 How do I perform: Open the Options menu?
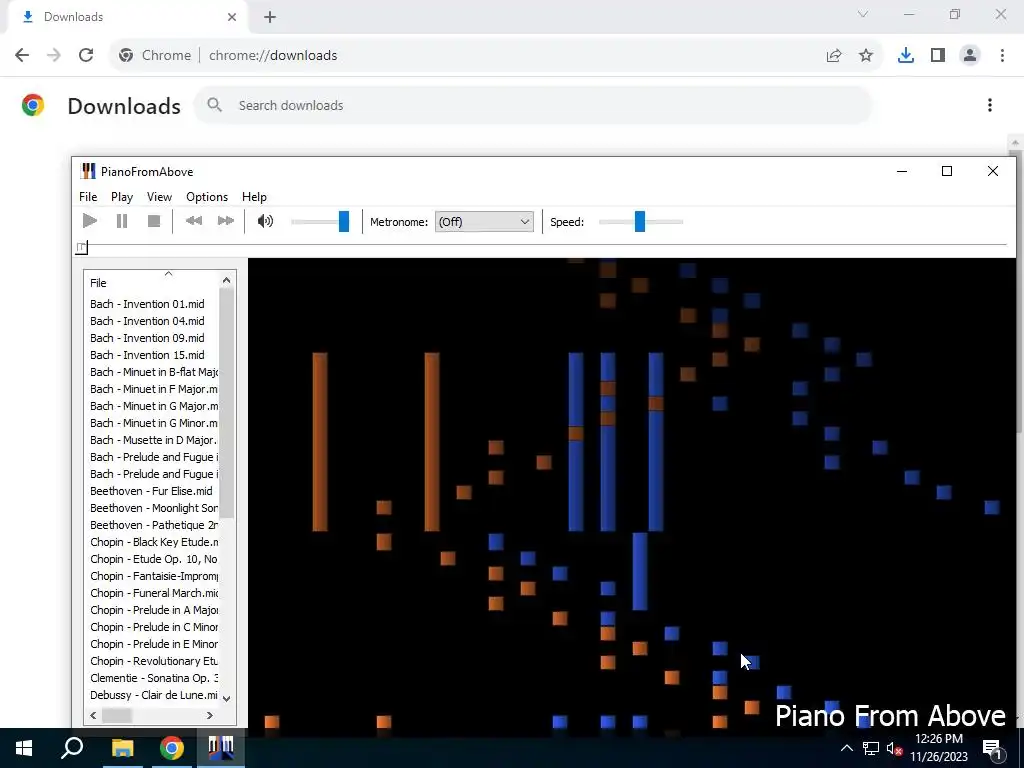click(207, 197)
